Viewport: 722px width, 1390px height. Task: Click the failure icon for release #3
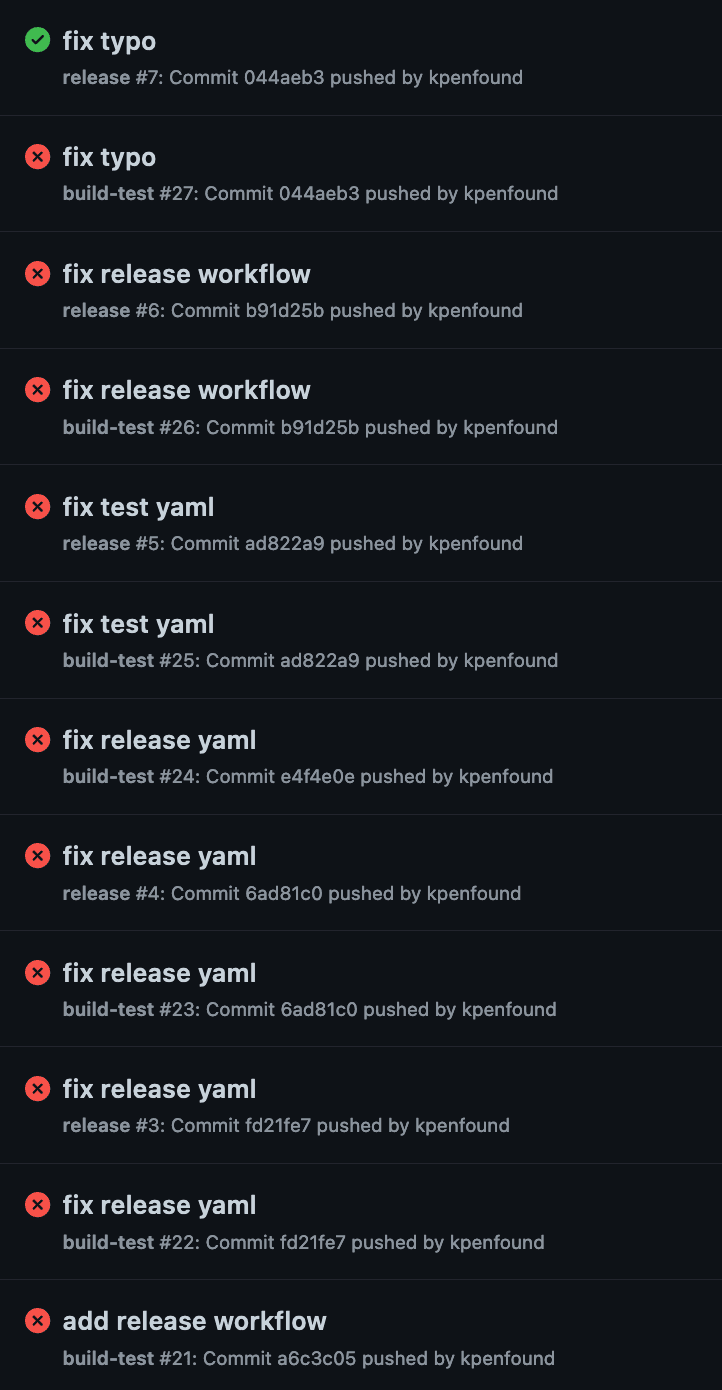[37, 1089]
